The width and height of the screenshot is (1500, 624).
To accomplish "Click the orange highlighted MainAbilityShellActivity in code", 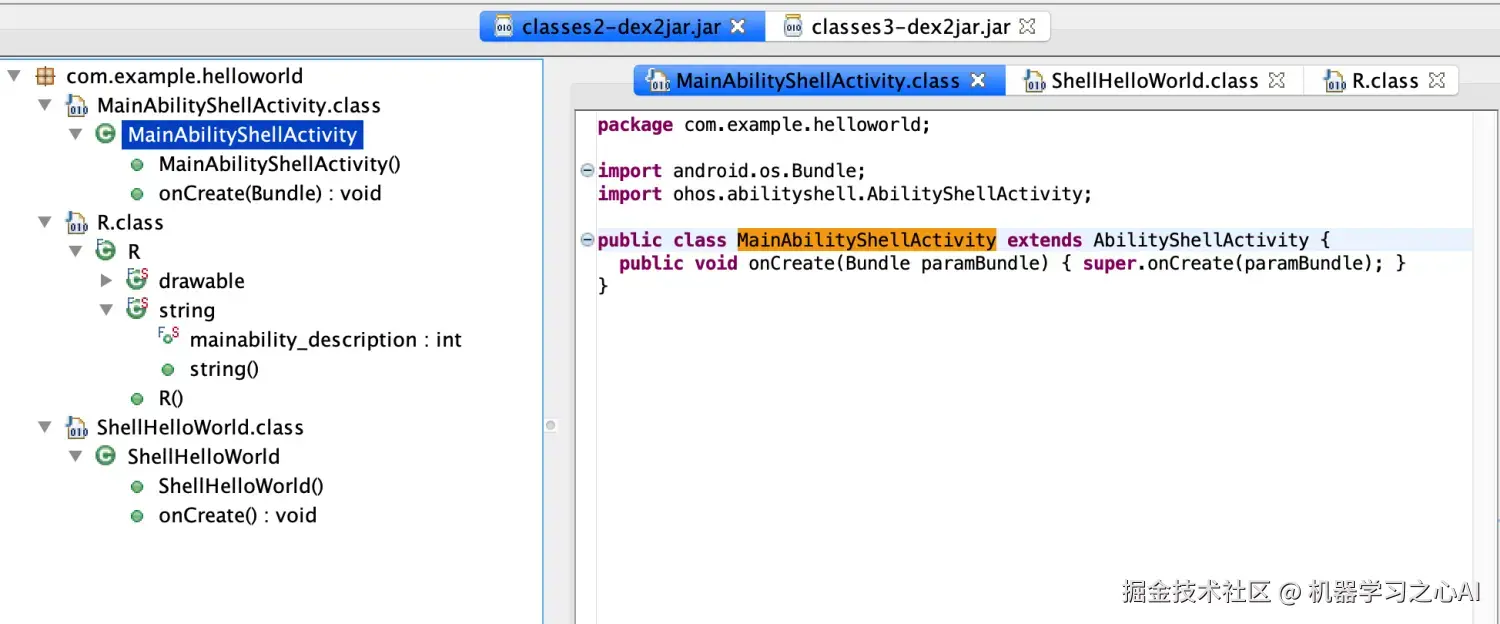I will 866,240.
